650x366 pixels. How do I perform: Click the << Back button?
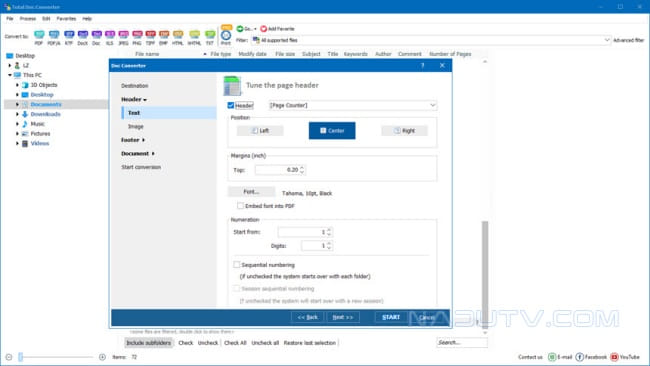(308, 317)
